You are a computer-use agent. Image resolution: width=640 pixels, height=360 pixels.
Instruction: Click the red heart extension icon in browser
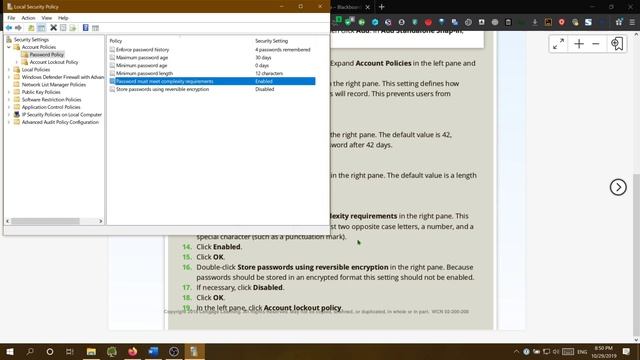[x=428, y=22]
